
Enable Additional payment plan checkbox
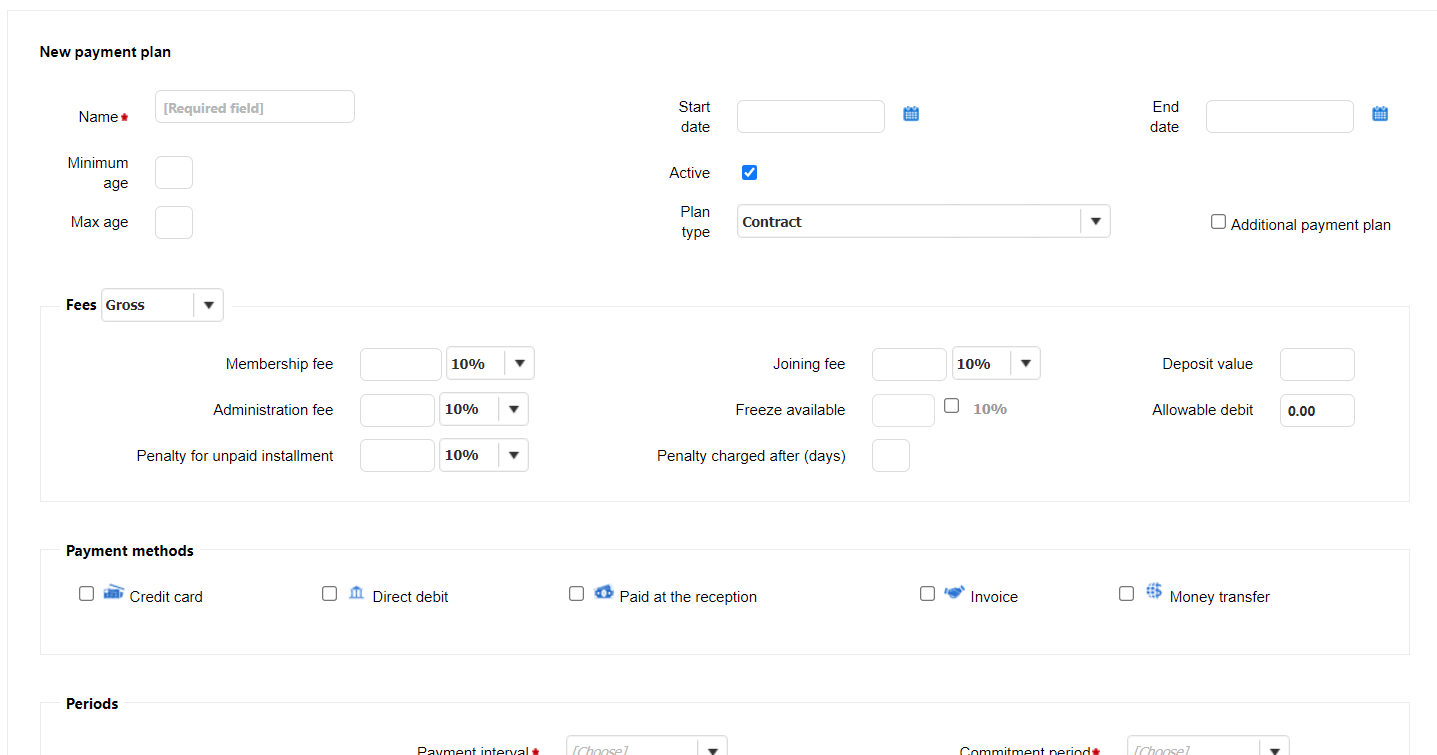[1218, 222]
